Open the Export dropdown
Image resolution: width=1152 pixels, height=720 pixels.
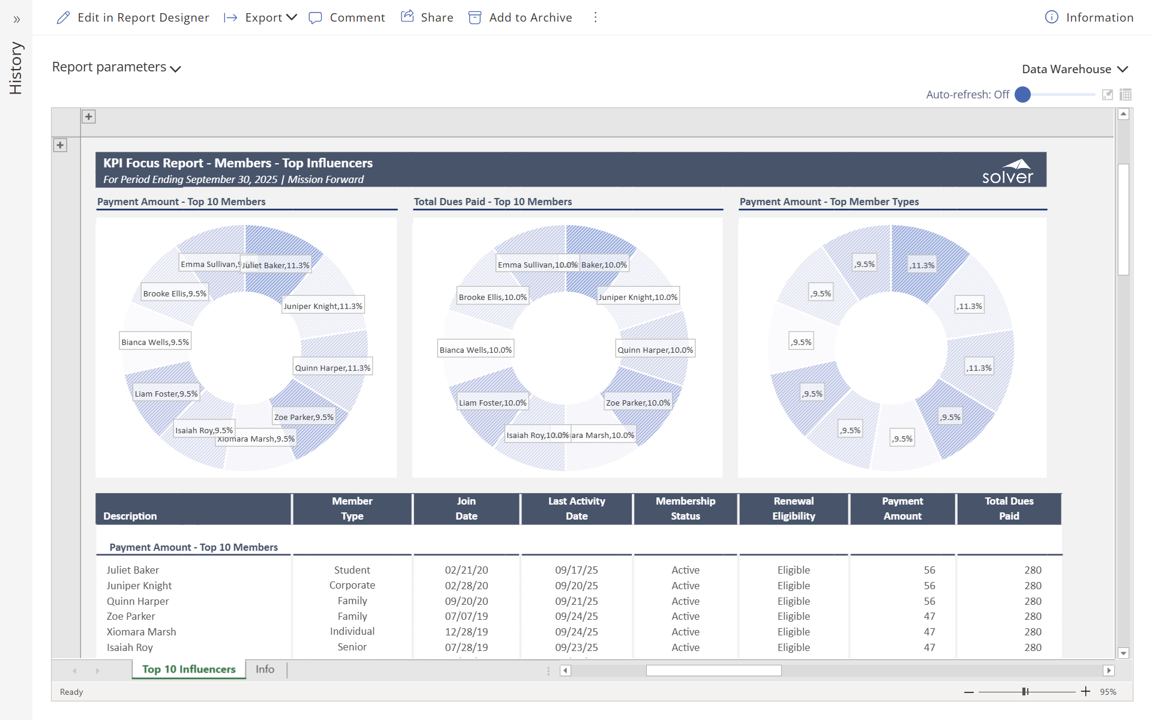260,17
